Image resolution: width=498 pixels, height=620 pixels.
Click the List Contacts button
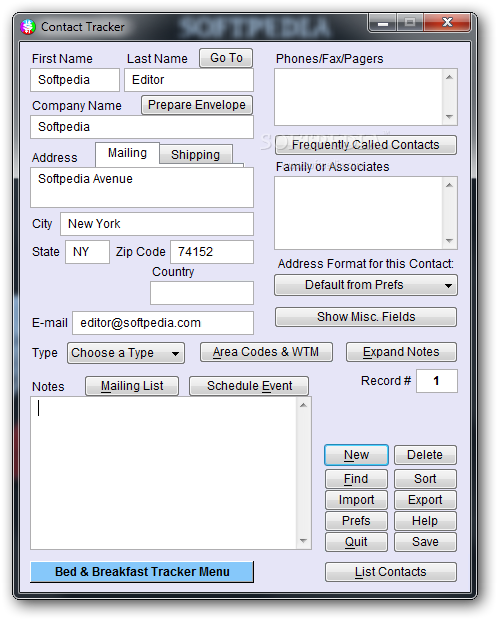coord(391,572)
